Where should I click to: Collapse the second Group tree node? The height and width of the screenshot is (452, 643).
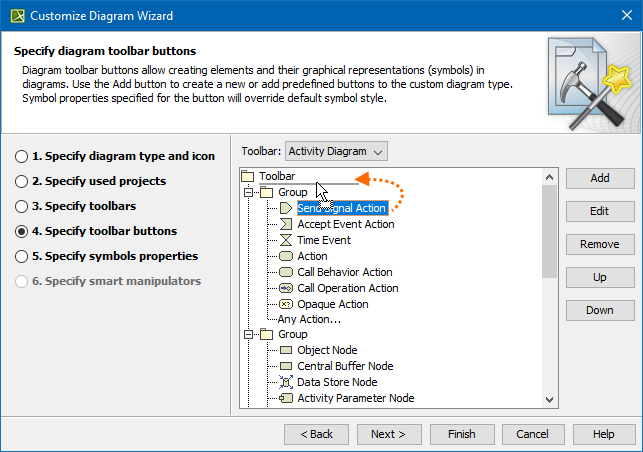coord(249,334)
